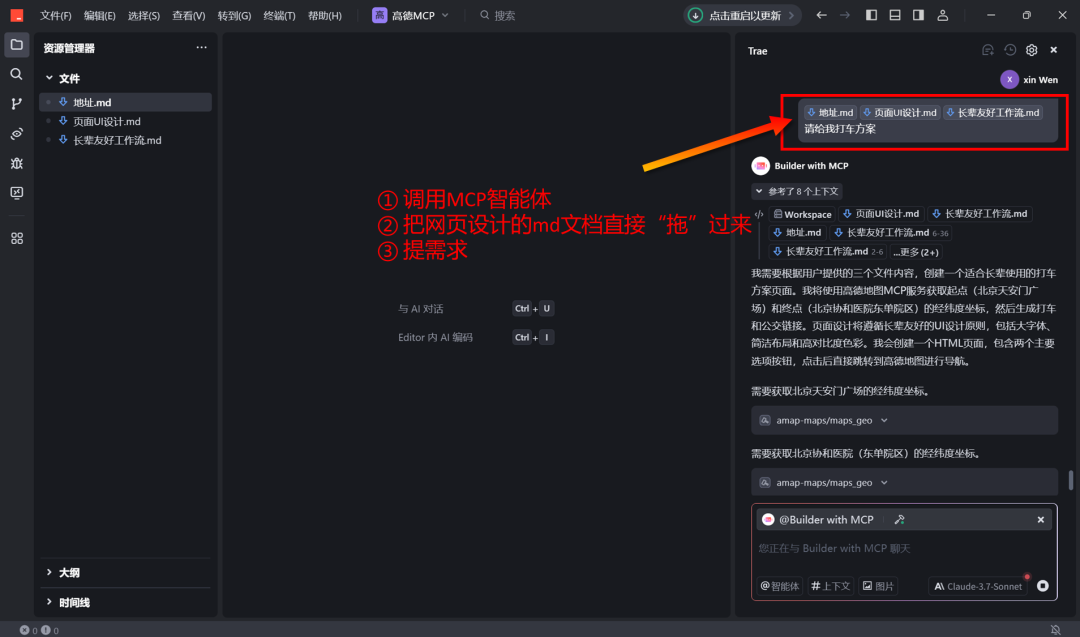This screenshot has height=637, width=1080.
Task: Click the @智能体 agent button
Action: (x=780, y=586)
